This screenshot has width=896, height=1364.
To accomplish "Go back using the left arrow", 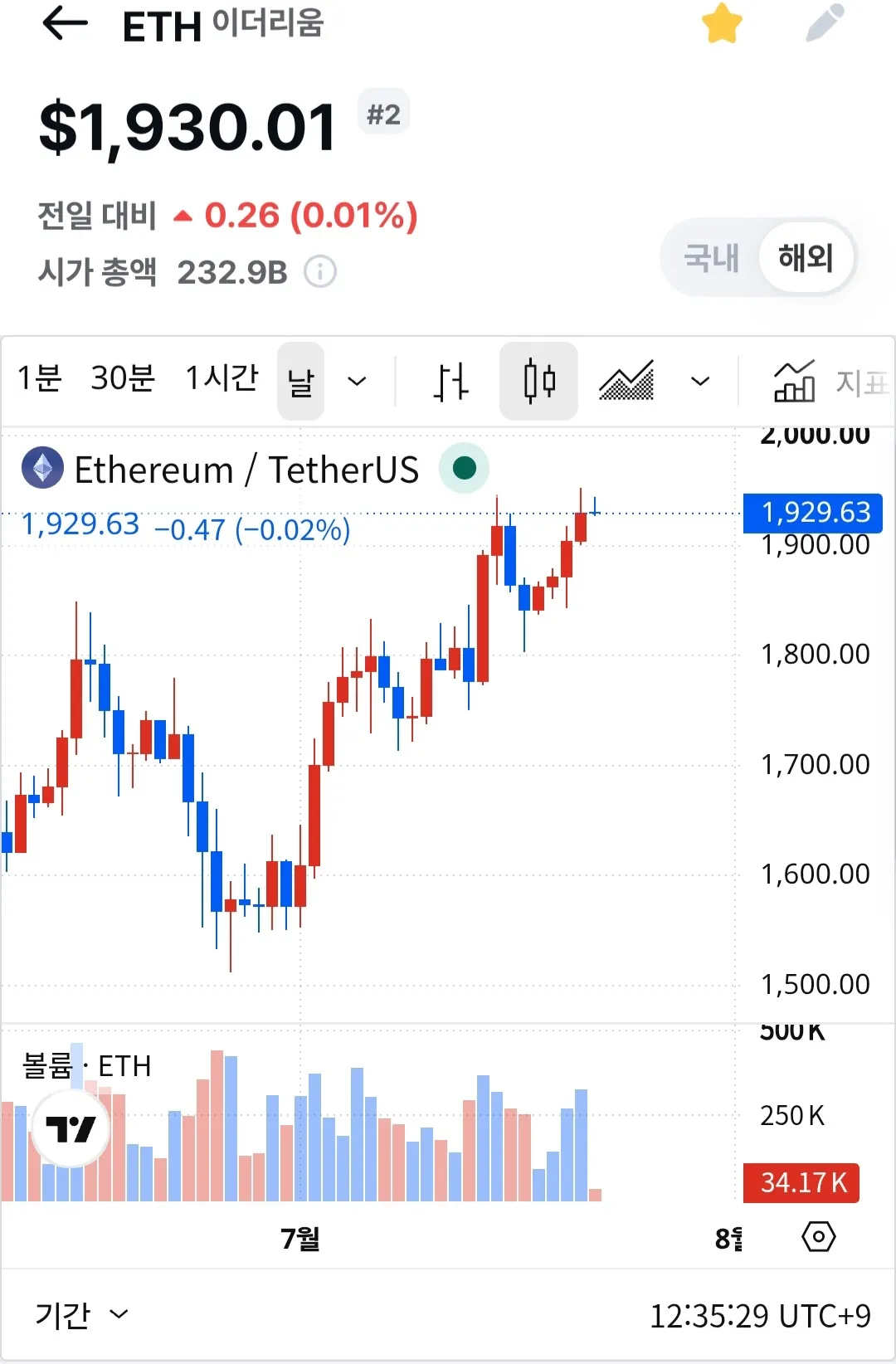I will (65, 23).
